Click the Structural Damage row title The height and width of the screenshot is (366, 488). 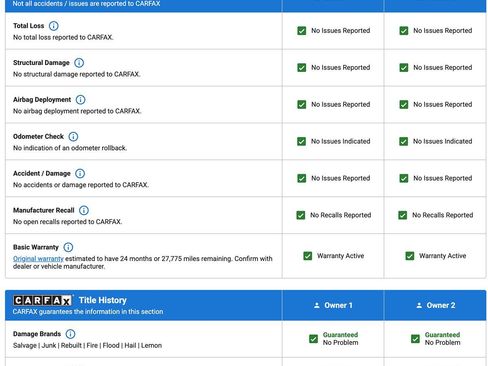pyautogui.click(x=41, y=63)
